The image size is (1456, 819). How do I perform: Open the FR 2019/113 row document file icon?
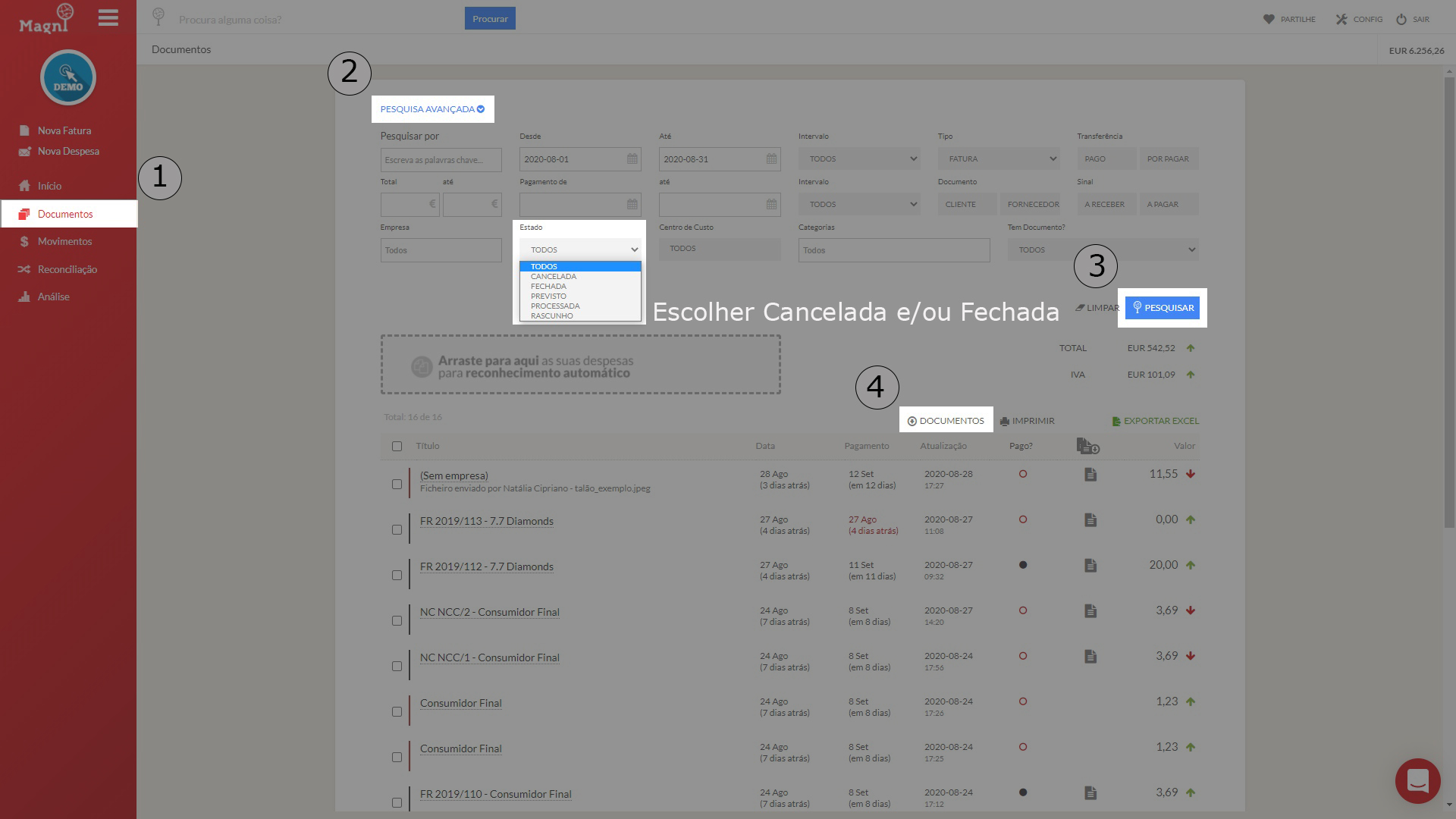click(1090, 520)
